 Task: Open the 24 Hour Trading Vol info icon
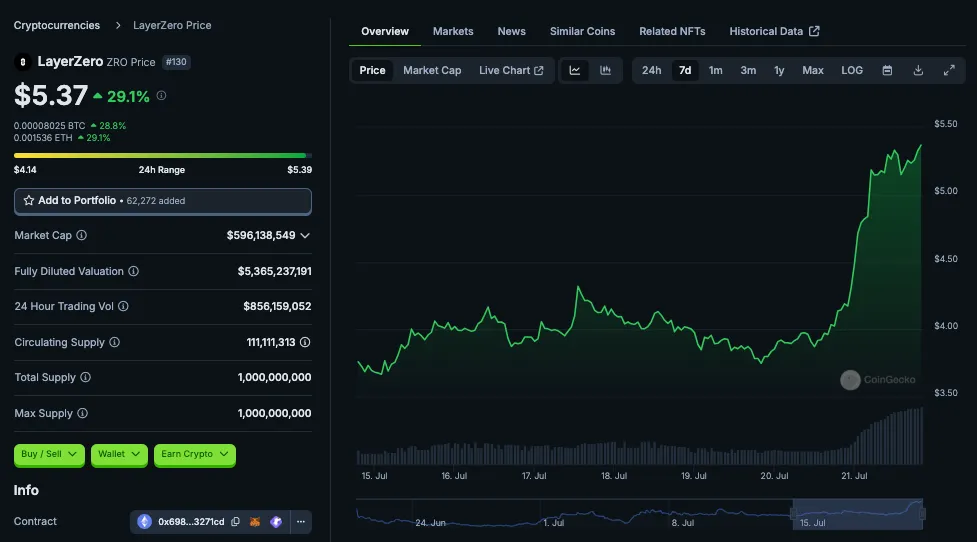click(123, 306)
